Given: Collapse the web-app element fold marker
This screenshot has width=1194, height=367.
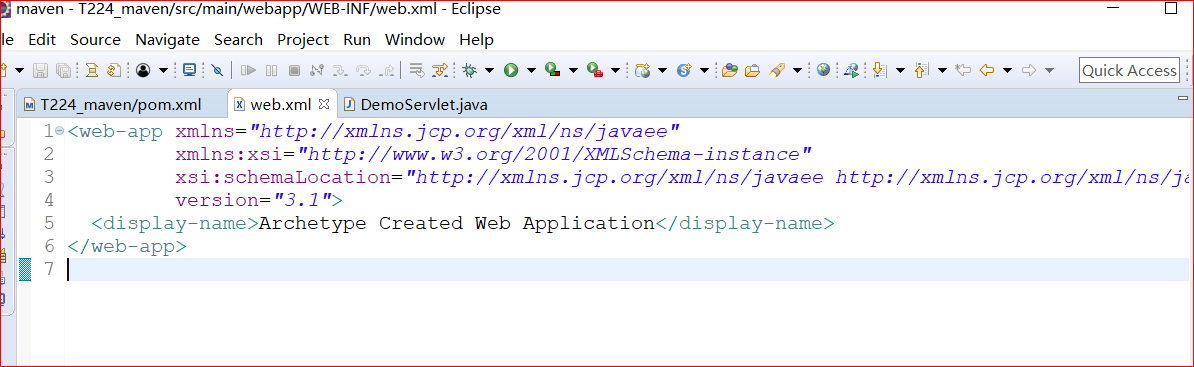Looking at the screenshot, I should pyautogui.click(x=59, y=131).
